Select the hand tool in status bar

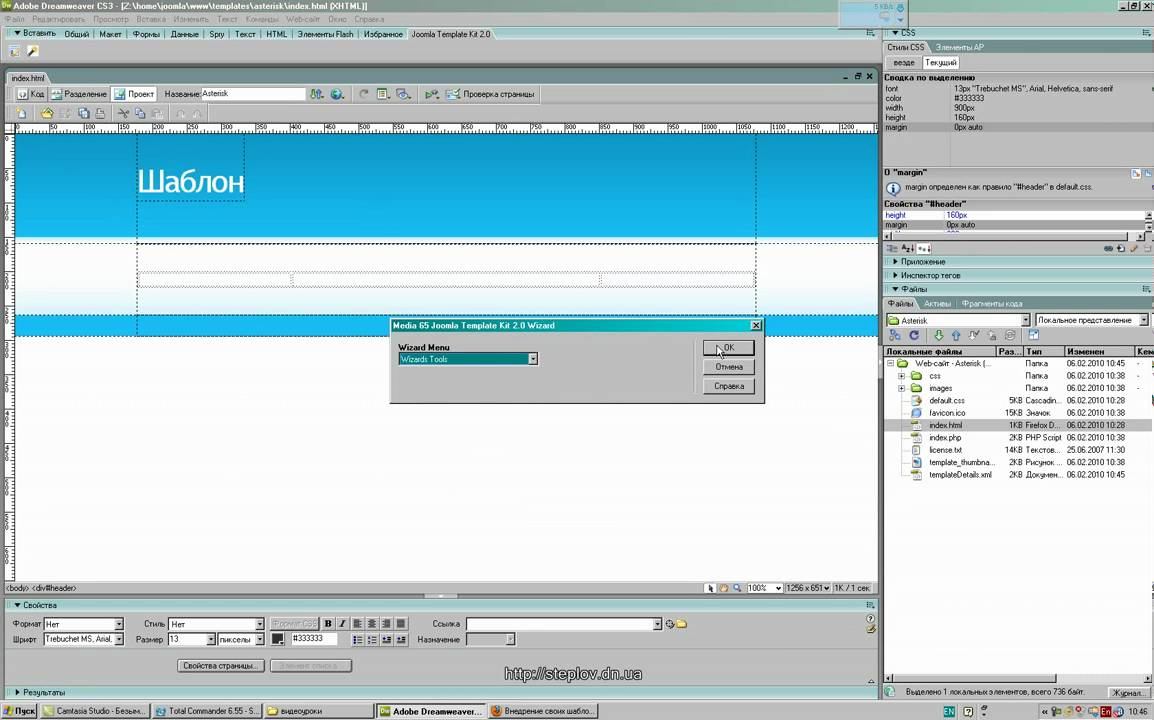pyautogui.click(x=723, y=588)
